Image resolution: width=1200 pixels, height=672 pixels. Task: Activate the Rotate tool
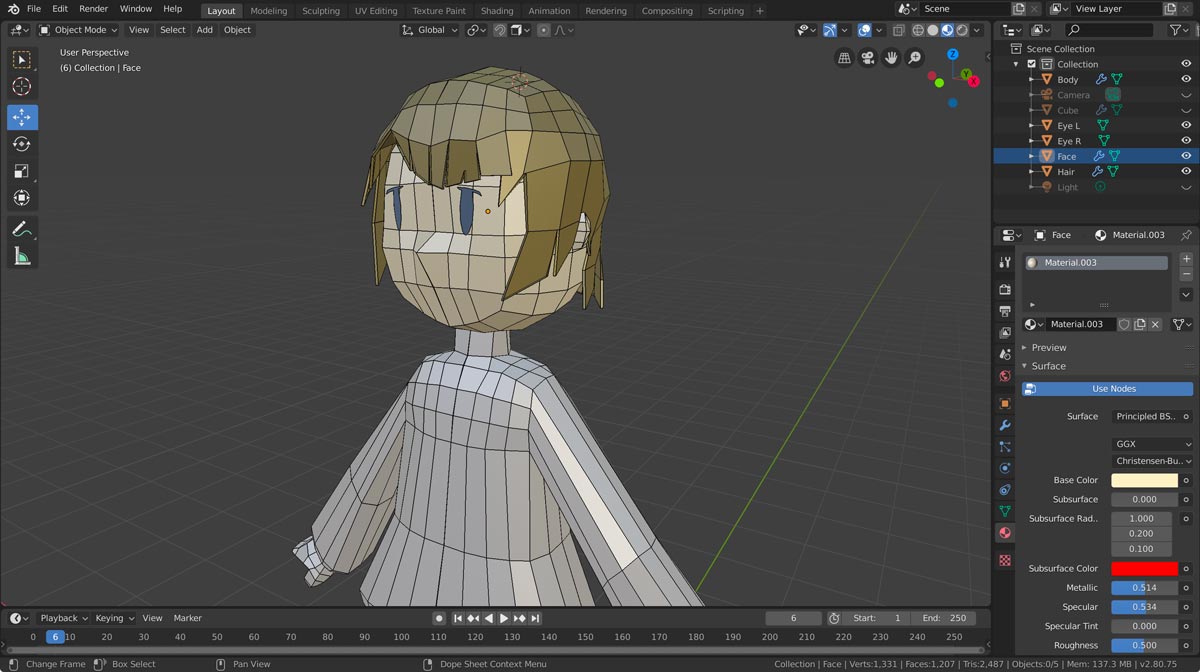[22, 144]
